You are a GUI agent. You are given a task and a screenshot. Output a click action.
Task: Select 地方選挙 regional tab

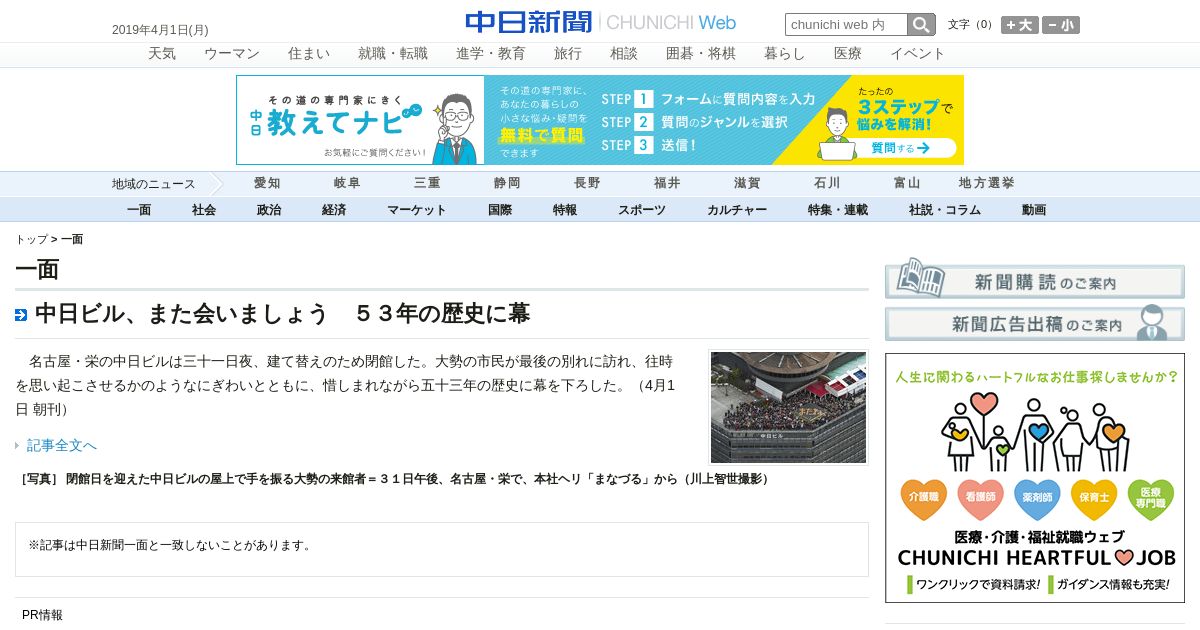coord(987,184)
